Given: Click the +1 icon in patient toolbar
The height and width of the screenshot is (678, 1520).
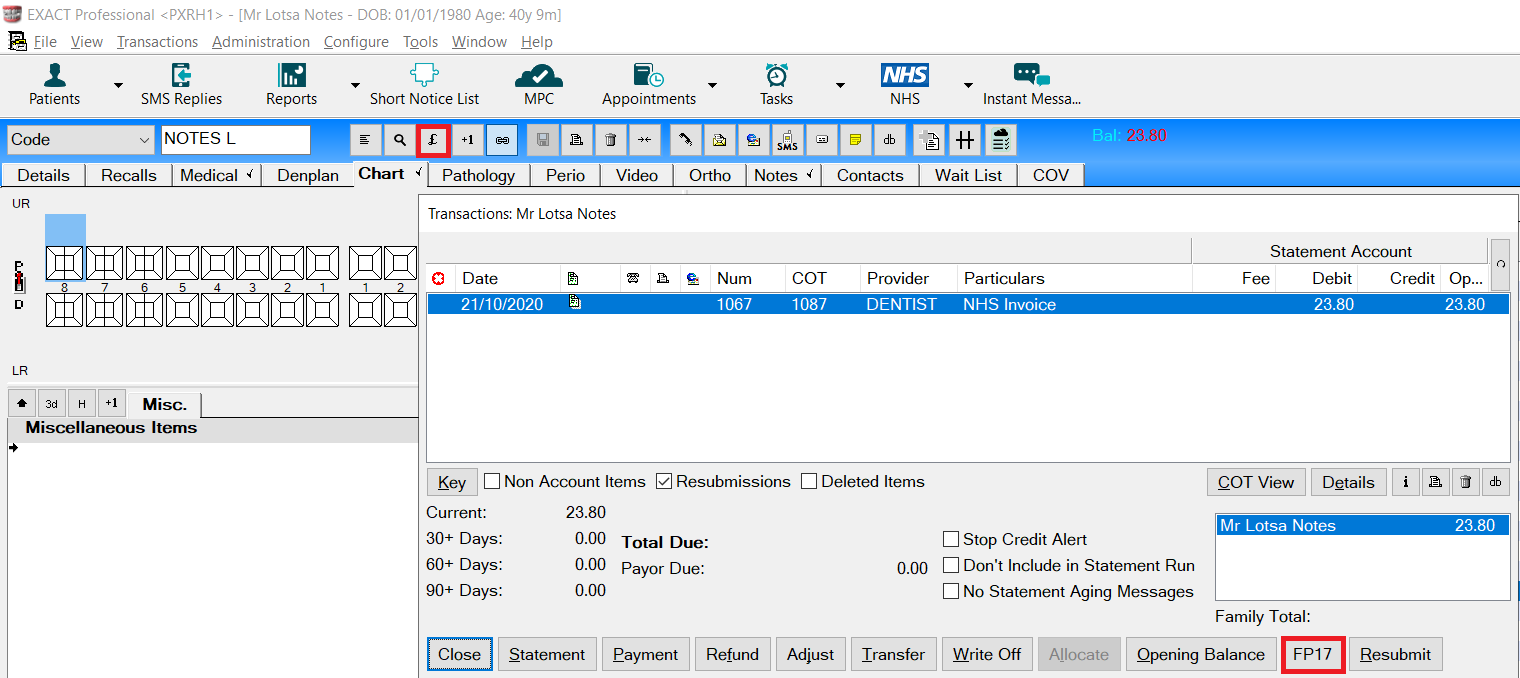Looking at the screenshot, I should click(x=467, y=141).
